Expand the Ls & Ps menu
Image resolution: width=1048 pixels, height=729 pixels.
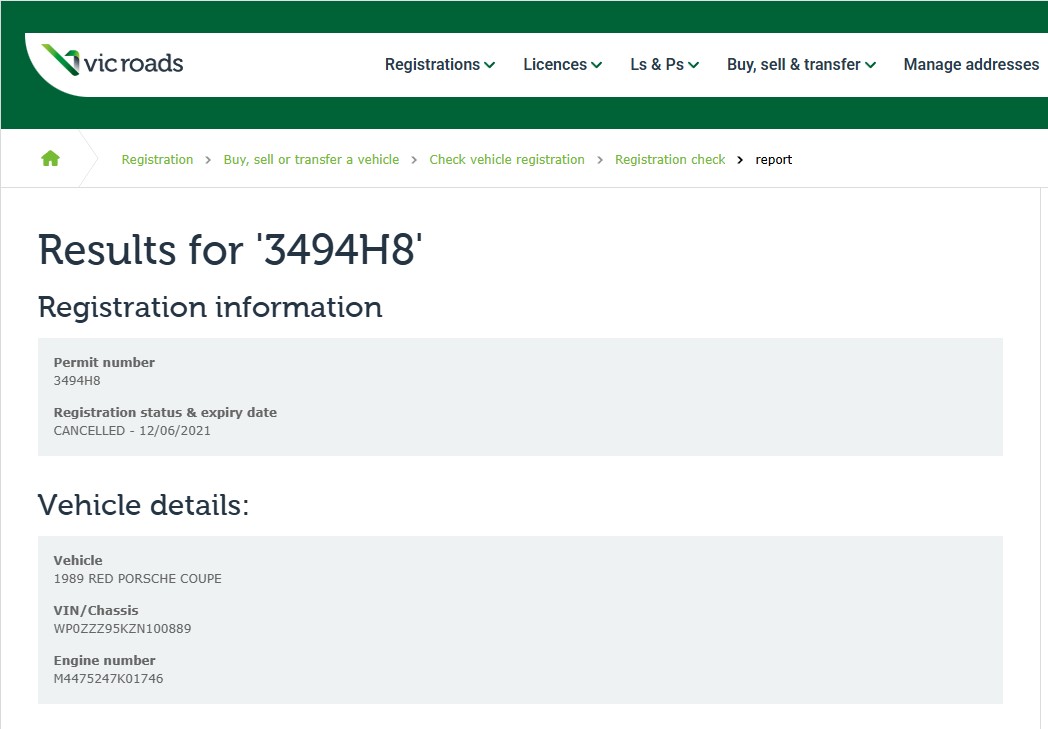(x=664, y=64)
